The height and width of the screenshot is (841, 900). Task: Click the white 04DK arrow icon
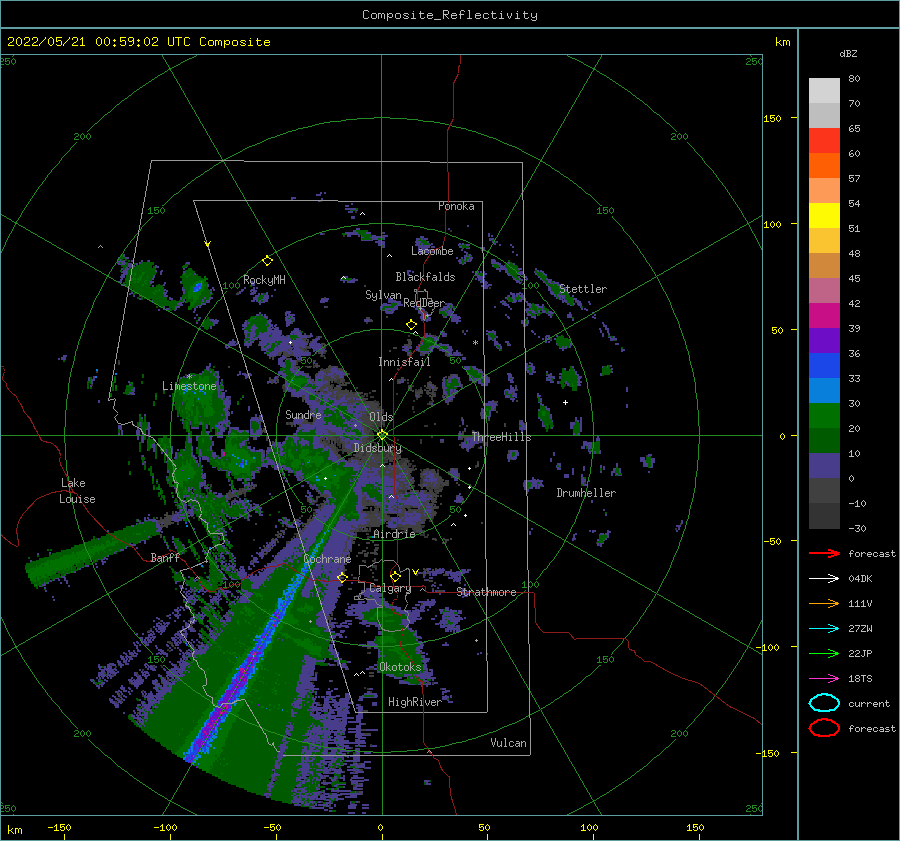[824, 578]
